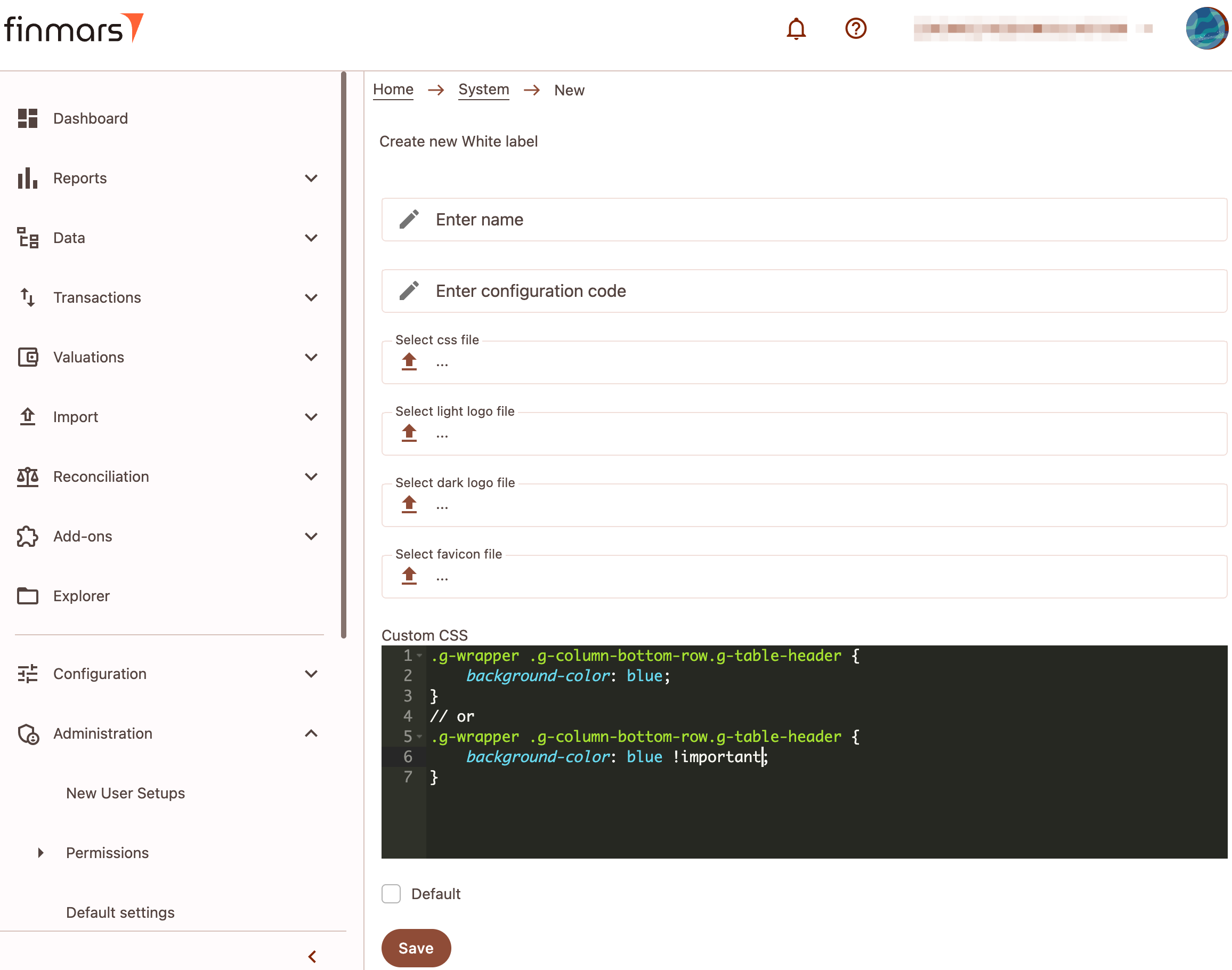Open the help question mark icon
Viewport: 1232px width, 970px height.
point(856,28)
